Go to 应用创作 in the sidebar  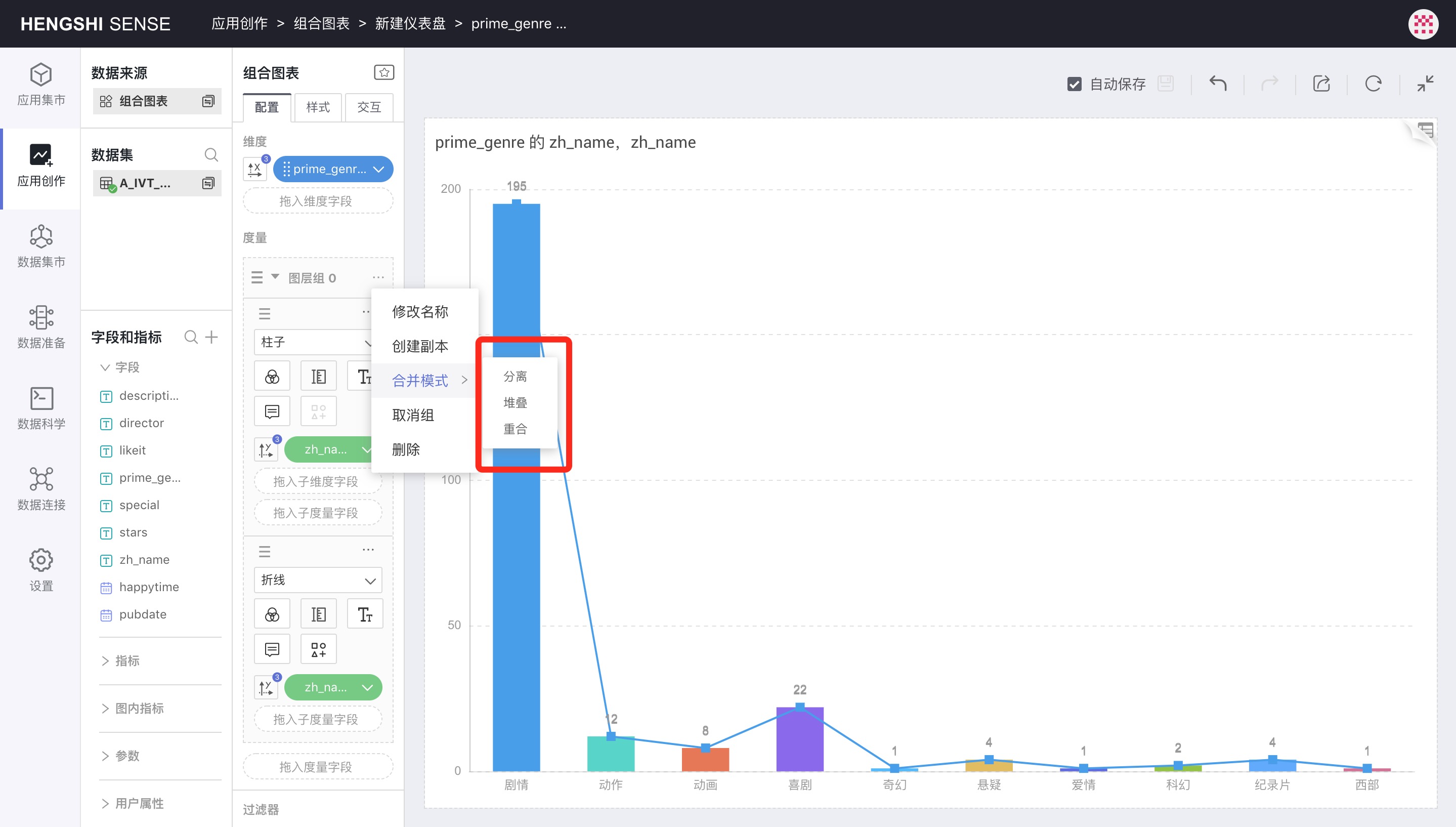tap(41, 166)
